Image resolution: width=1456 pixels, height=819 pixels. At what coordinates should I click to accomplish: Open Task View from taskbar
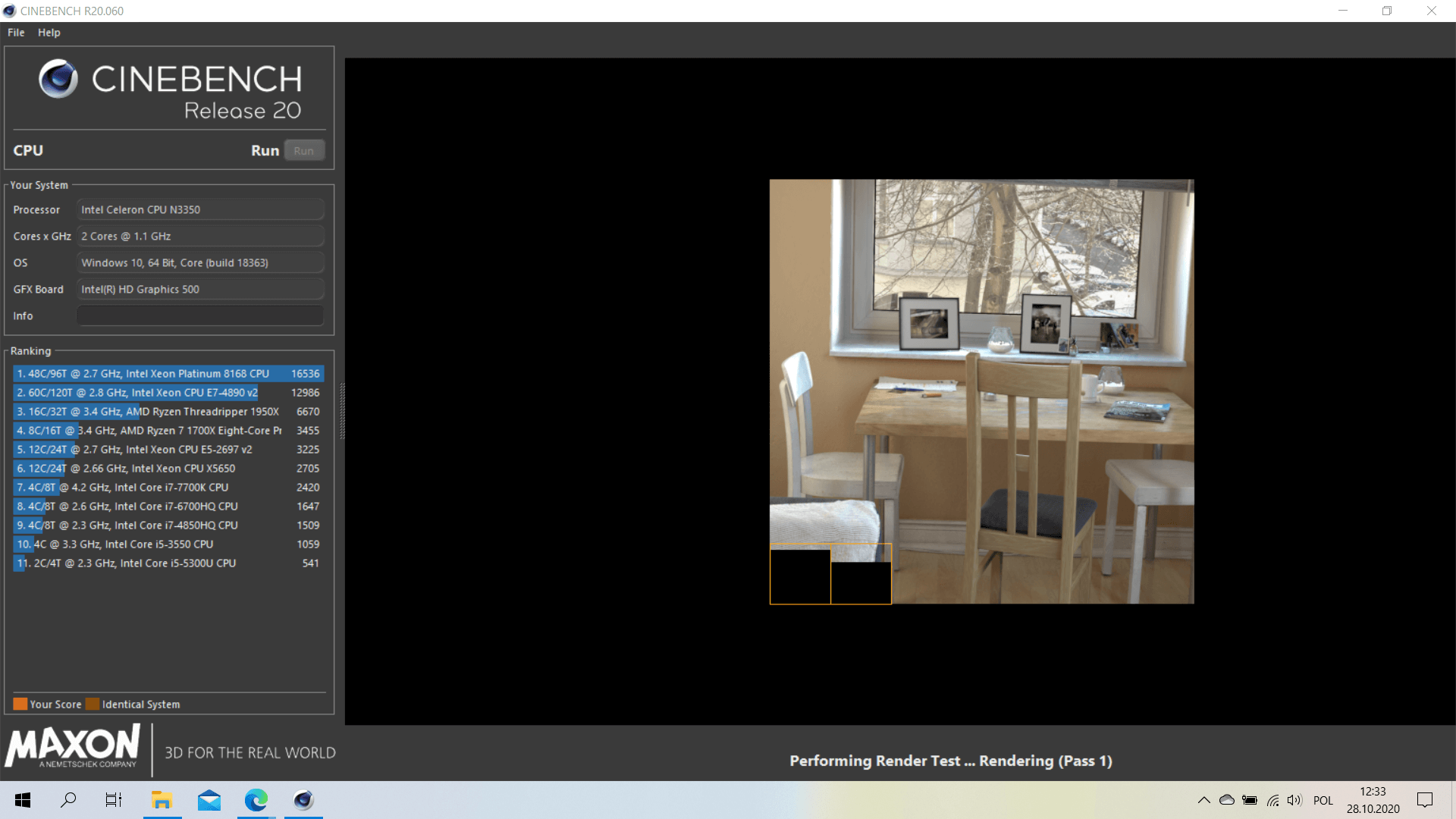click(114, 800)
